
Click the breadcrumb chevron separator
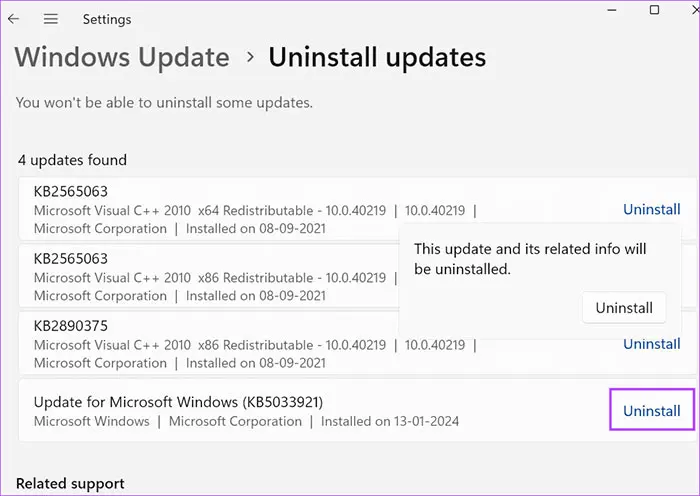coord(249,58)
